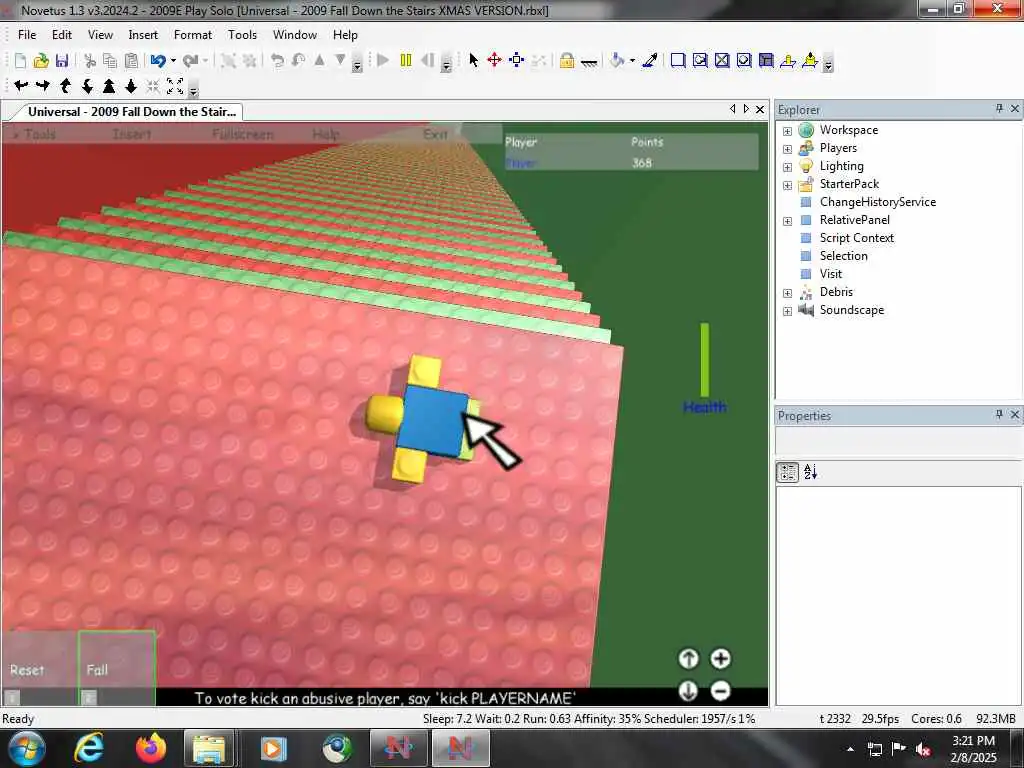Open the View menu
This screenshot has width=1024, height=768.
(x=100, y=35)
